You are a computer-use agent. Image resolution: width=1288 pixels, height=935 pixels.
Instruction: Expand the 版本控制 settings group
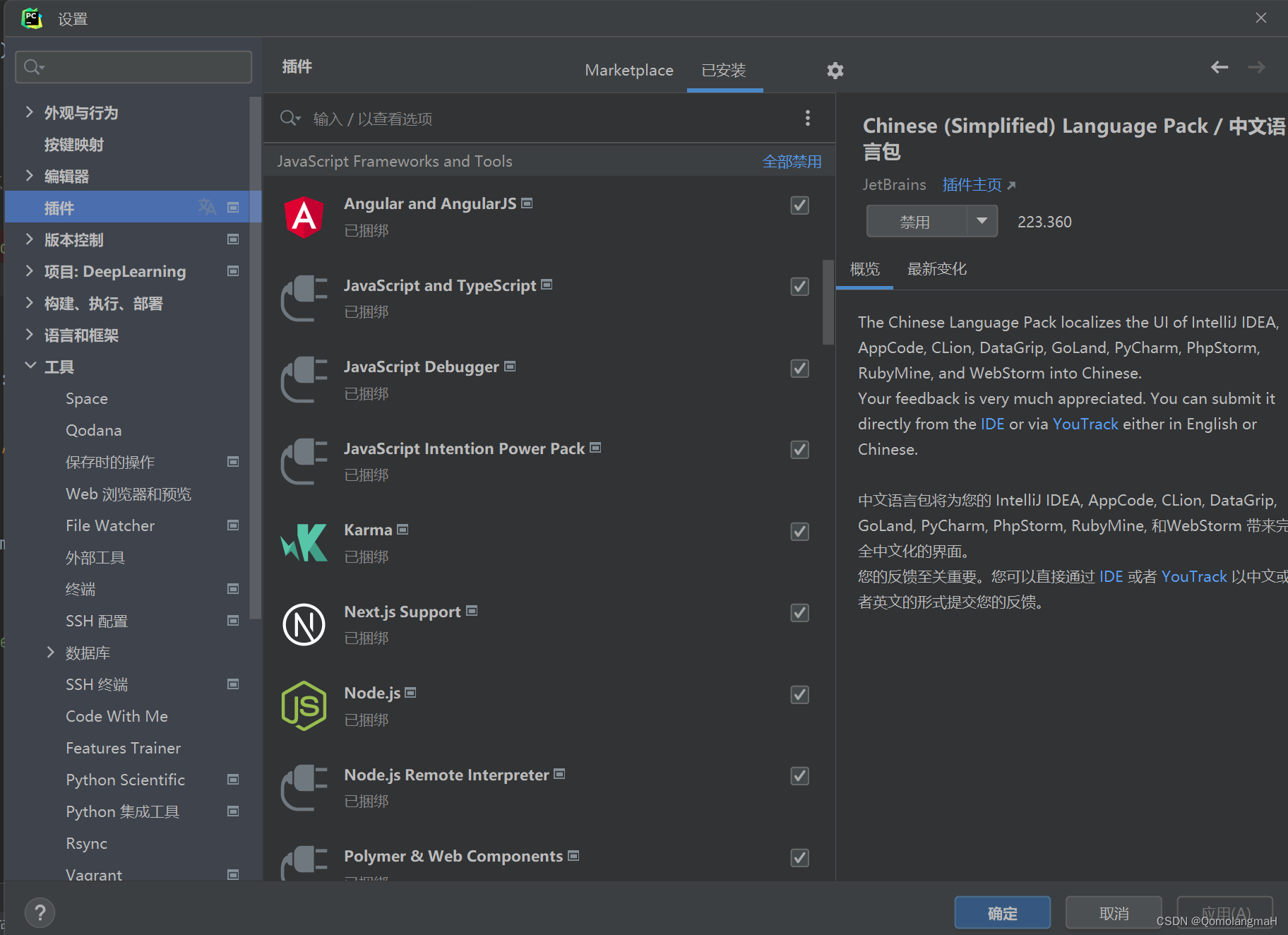pos(29,239)
